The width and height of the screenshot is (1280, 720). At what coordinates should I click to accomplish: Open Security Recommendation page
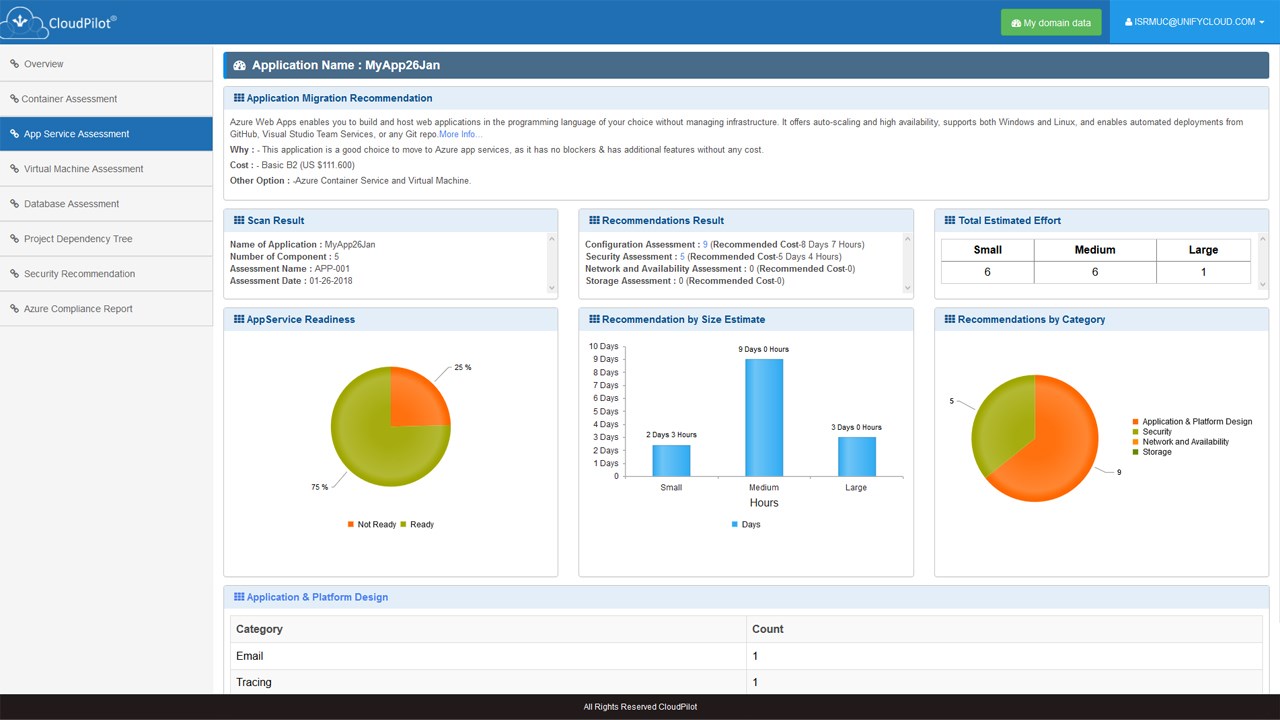click(106, 274)
